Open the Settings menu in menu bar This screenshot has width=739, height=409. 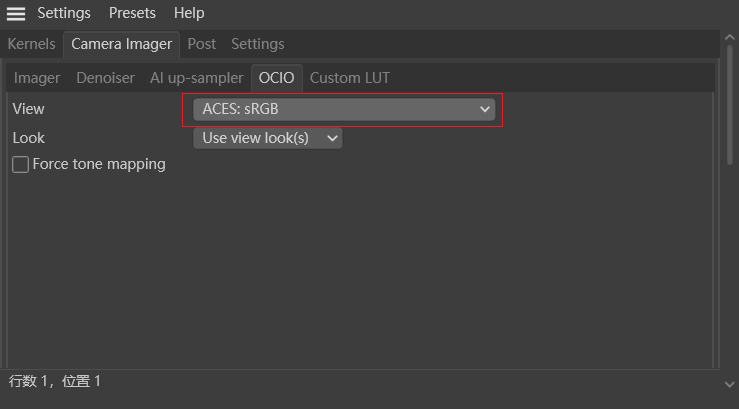click(x=64, y=13)
